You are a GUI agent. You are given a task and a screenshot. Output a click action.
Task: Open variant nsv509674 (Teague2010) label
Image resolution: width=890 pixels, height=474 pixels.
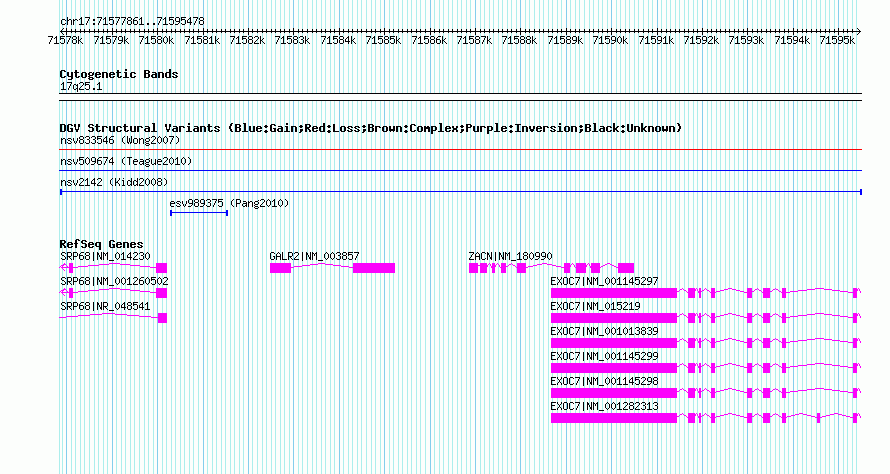[126, 161]
